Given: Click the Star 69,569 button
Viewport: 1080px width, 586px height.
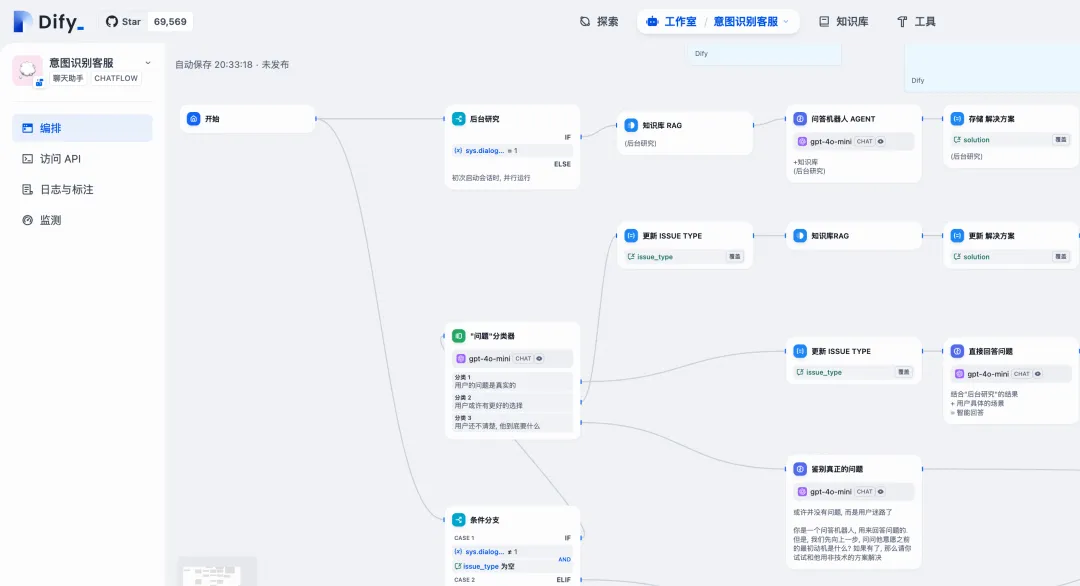Looking at the screenshot, I should click(146, 20).
